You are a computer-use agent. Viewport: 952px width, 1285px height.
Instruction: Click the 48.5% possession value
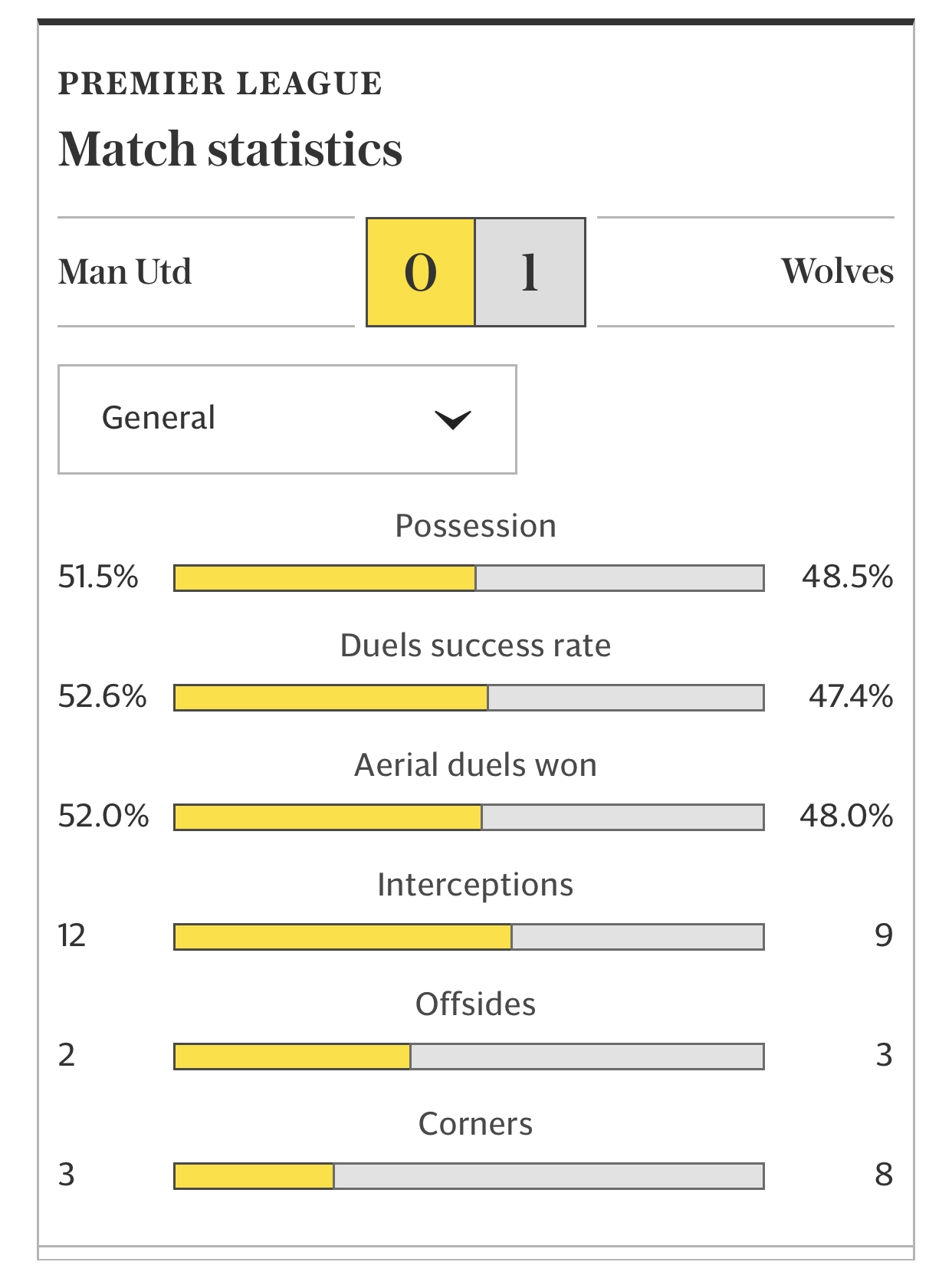click(x=847, y=577)
